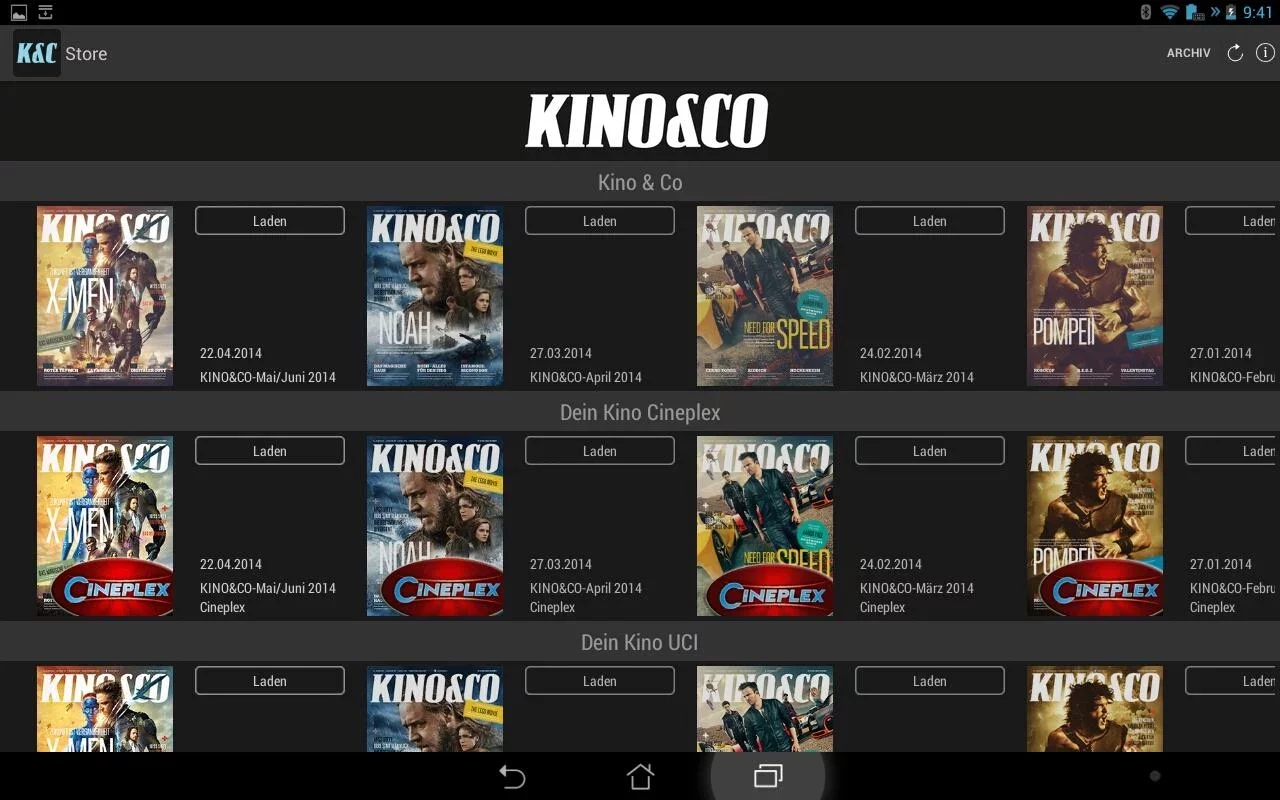The height and width of the screenshot is (800, 1280).
Task: Open the Pompeii cover in the Kino & Co row
Action: coord(1095,296)
